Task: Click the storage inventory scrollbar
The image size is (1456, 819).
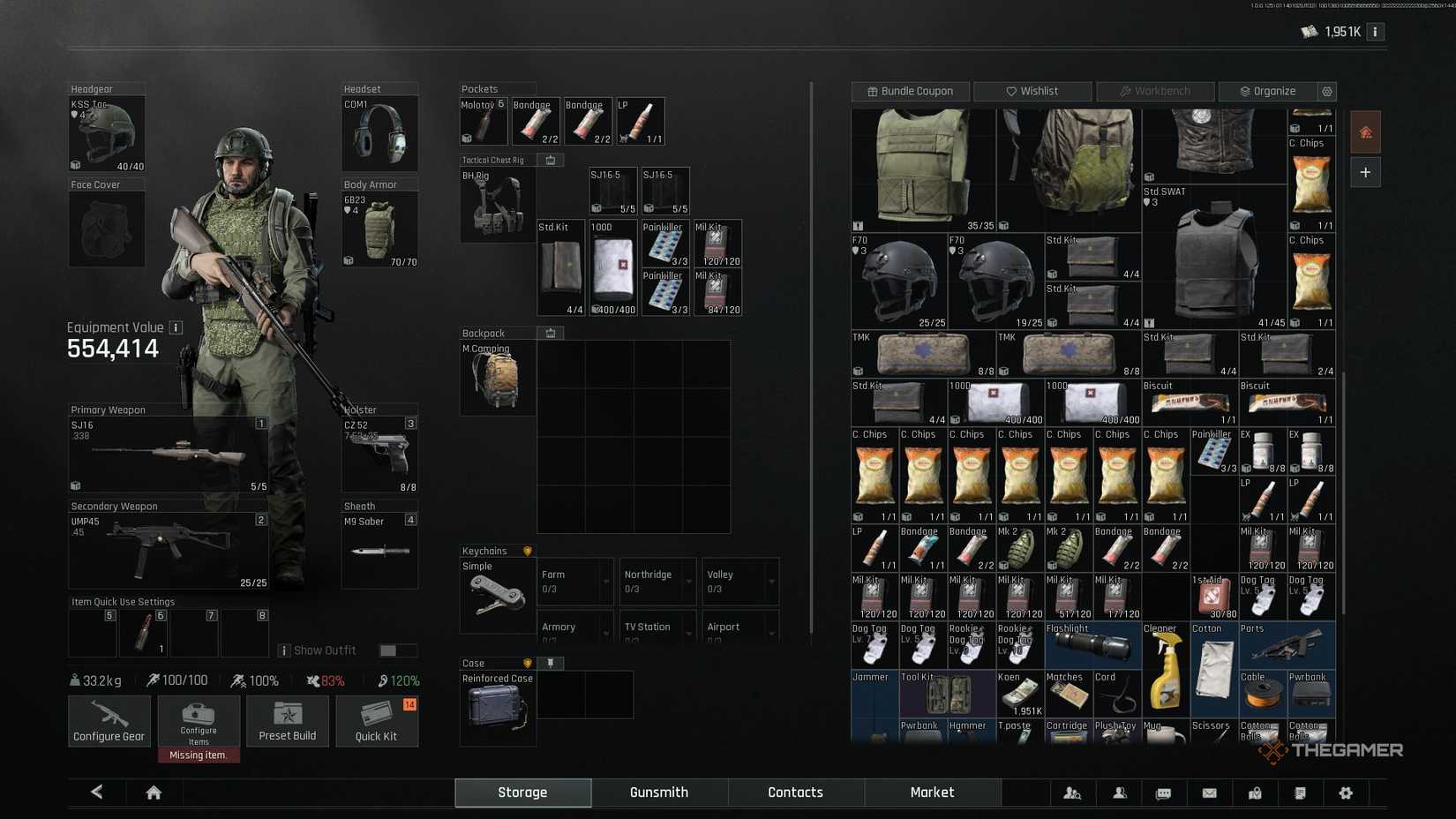Action: 1343,494
